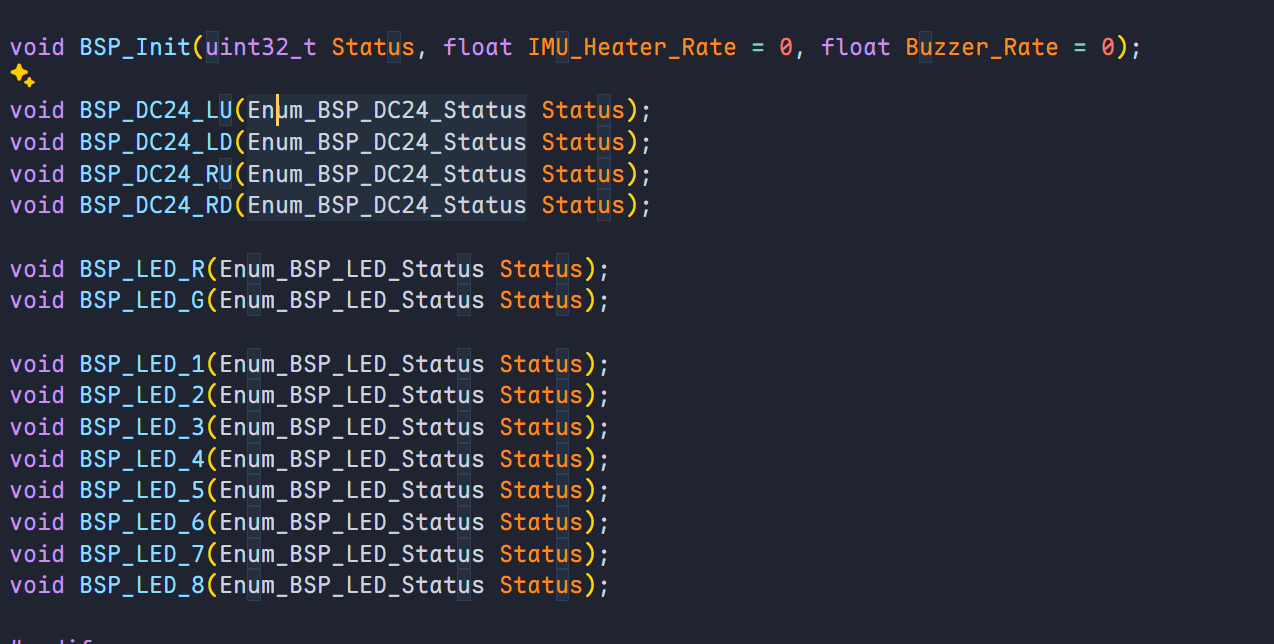Click the BSP_LED_8 function name
The height and width of the screenshot is (644, 1274).
[142, 586]
